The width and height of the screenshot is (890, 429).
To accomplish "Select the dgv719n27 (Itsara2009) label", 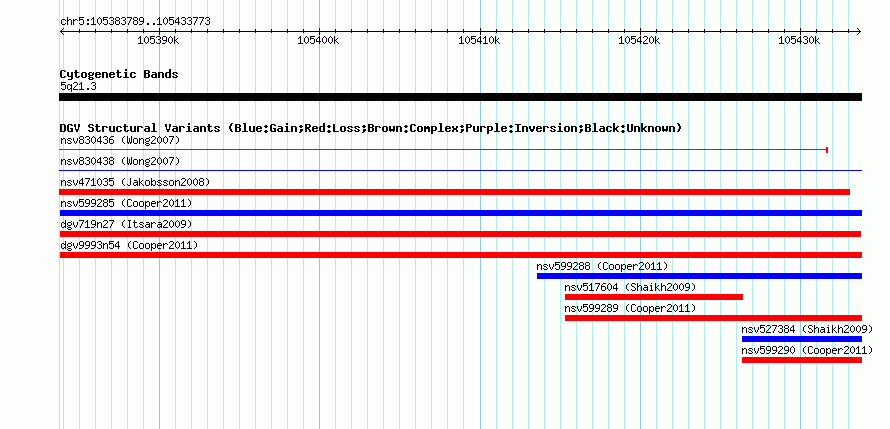I will point(126,224).
